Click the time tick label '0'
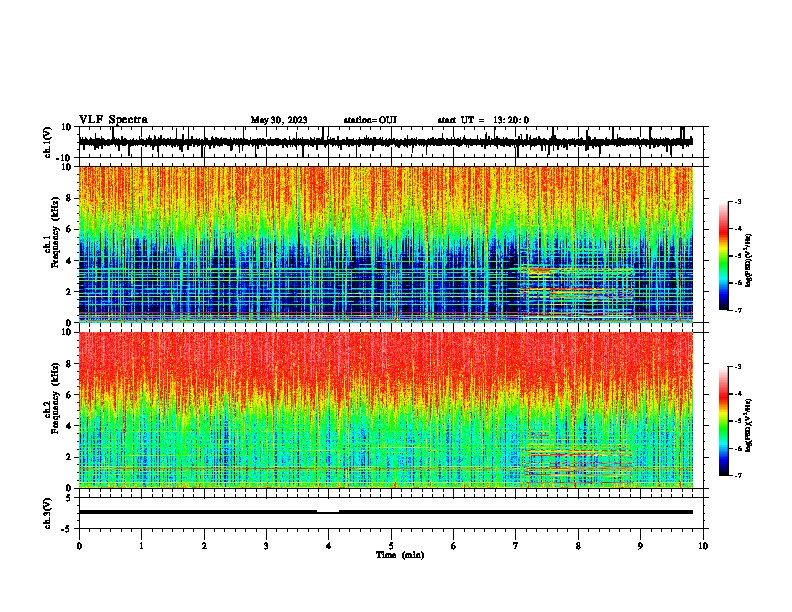The image size is (792, 612). coord(79,546)
